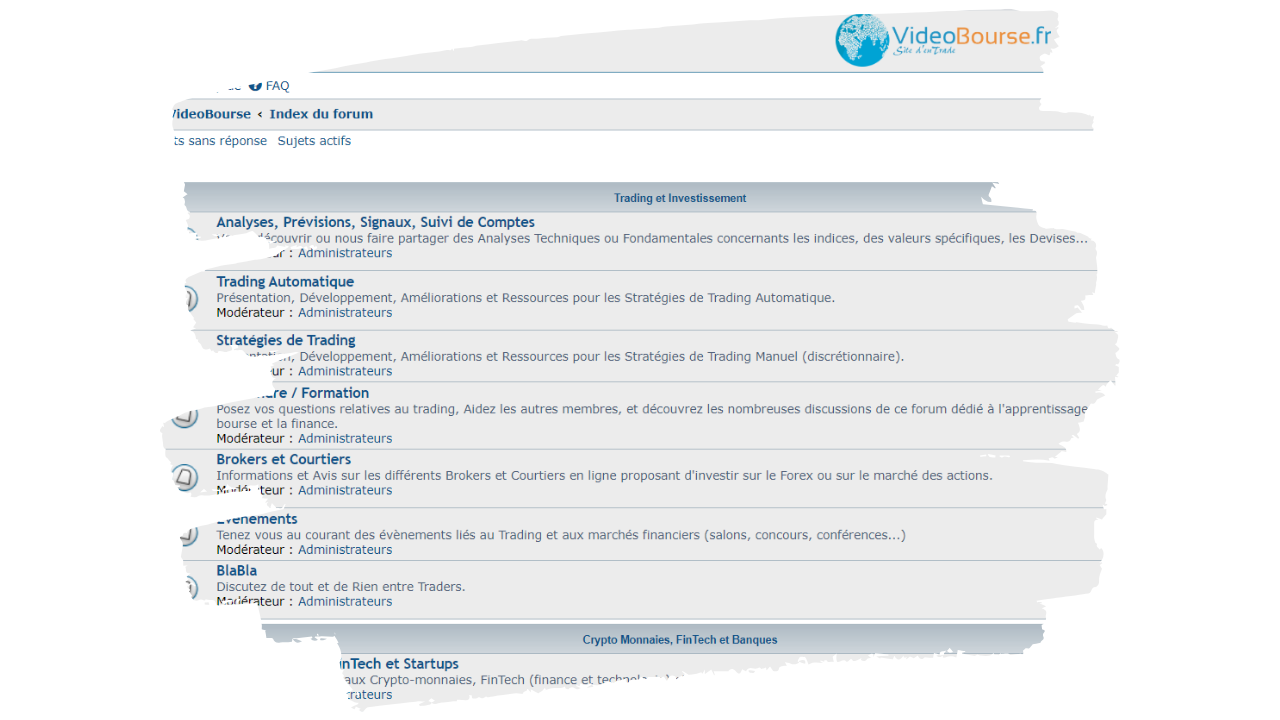Click Administrateurs under Brokers et Courtiers
The width and height of the screenshot is (1280, 720).
pos(345,490)
